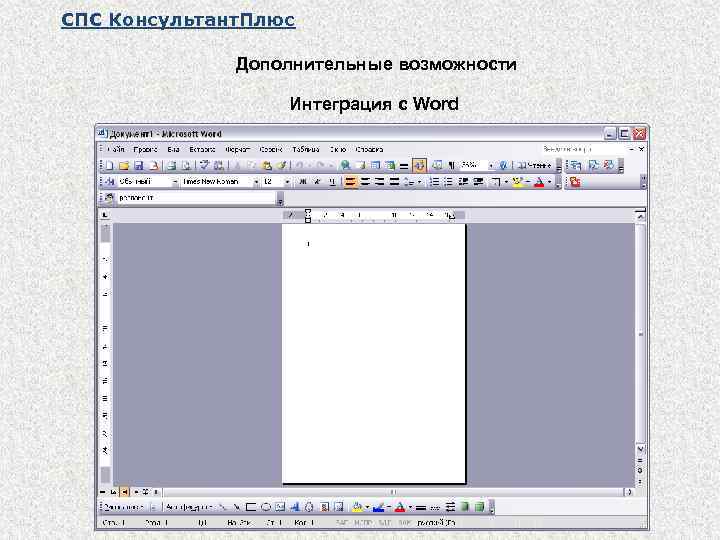Image resolution: width=720 pixels, height=540 pixels.
Task: Click the Reading mode button (Чтение)
Action: coord(534,166)
